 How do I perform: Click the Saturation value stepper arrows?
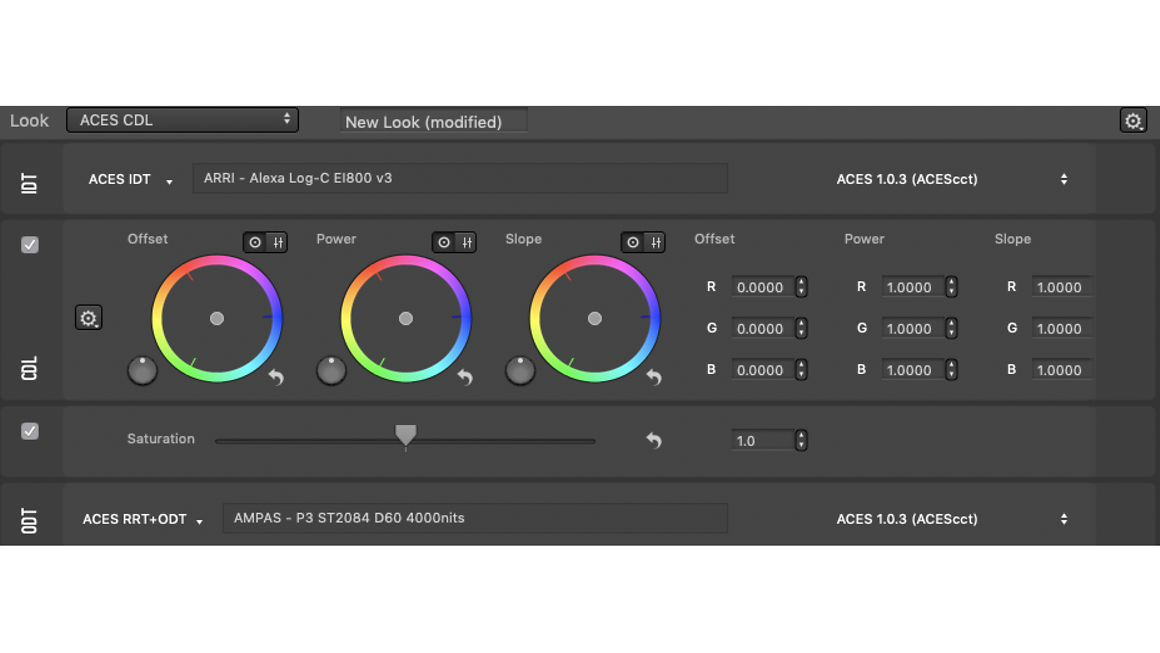pyautogui.click(x=801, y=441)
